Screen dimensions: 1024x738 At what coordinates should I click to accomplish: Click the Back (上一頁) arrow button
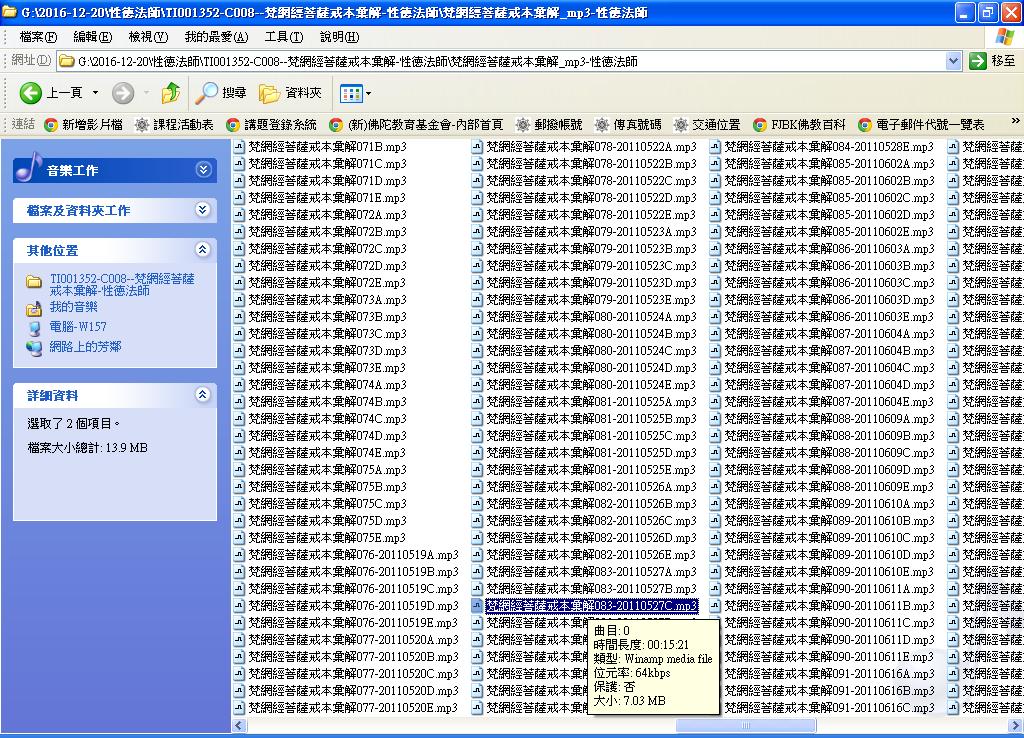32,93
